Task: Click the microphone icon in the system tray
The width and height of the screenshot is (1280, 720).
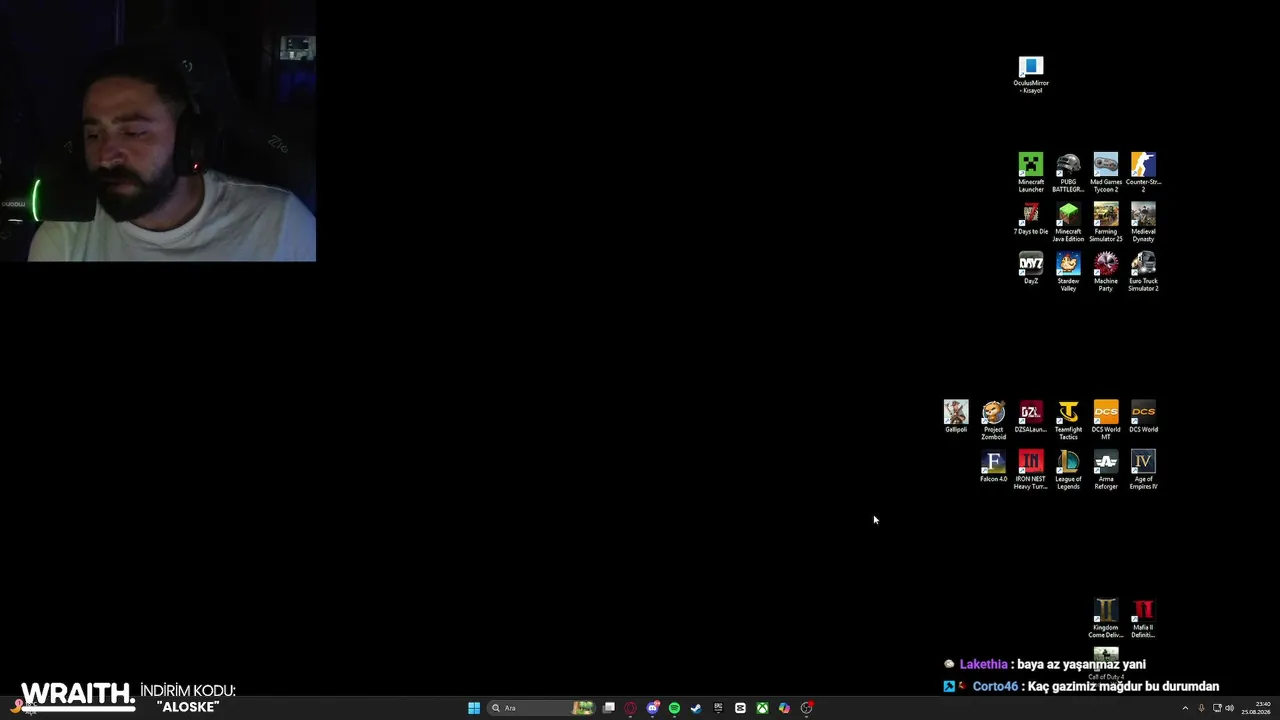Action: click(x=1201, y=708)
